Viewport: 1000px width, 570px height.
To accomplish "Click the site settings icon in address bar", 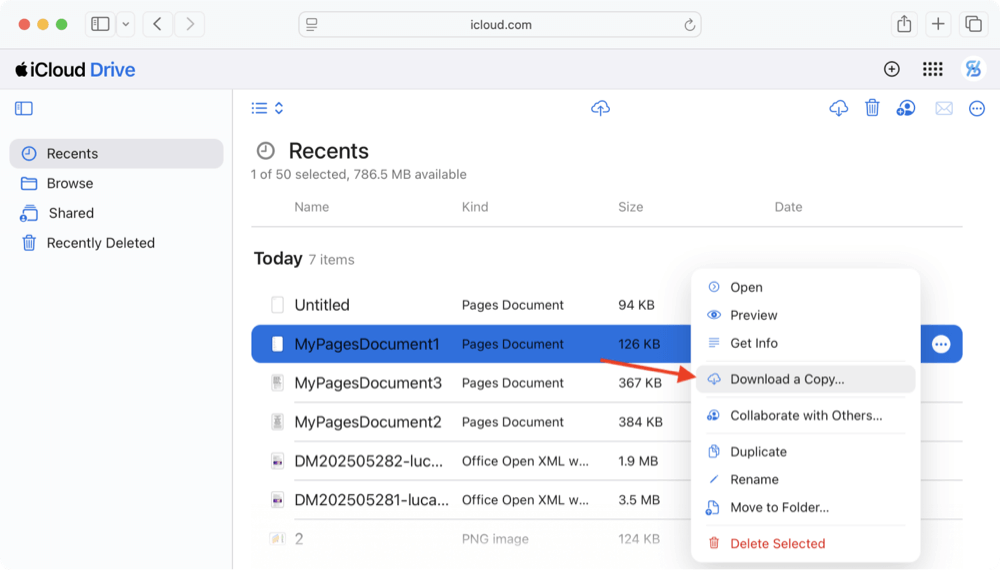I will pyautogui.click(x=312, y=25).
